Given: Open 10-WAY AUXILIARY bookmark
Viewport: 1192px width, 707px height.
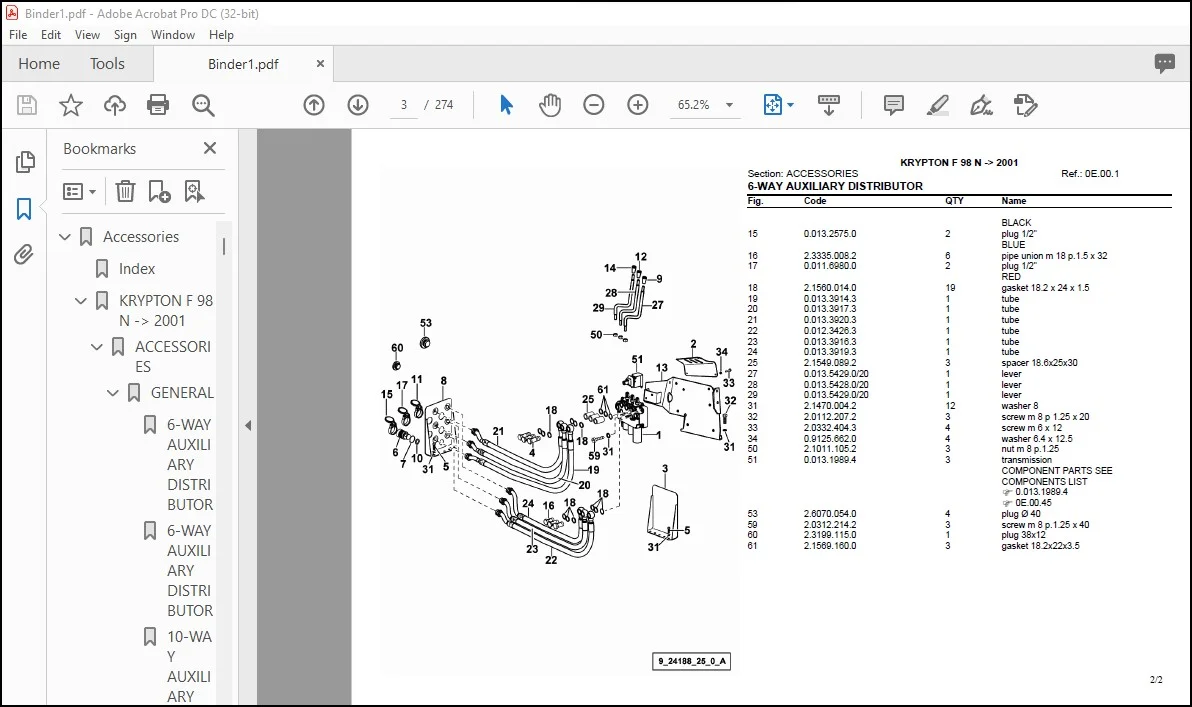Looking at the screenshot, I should click(190, 667).
